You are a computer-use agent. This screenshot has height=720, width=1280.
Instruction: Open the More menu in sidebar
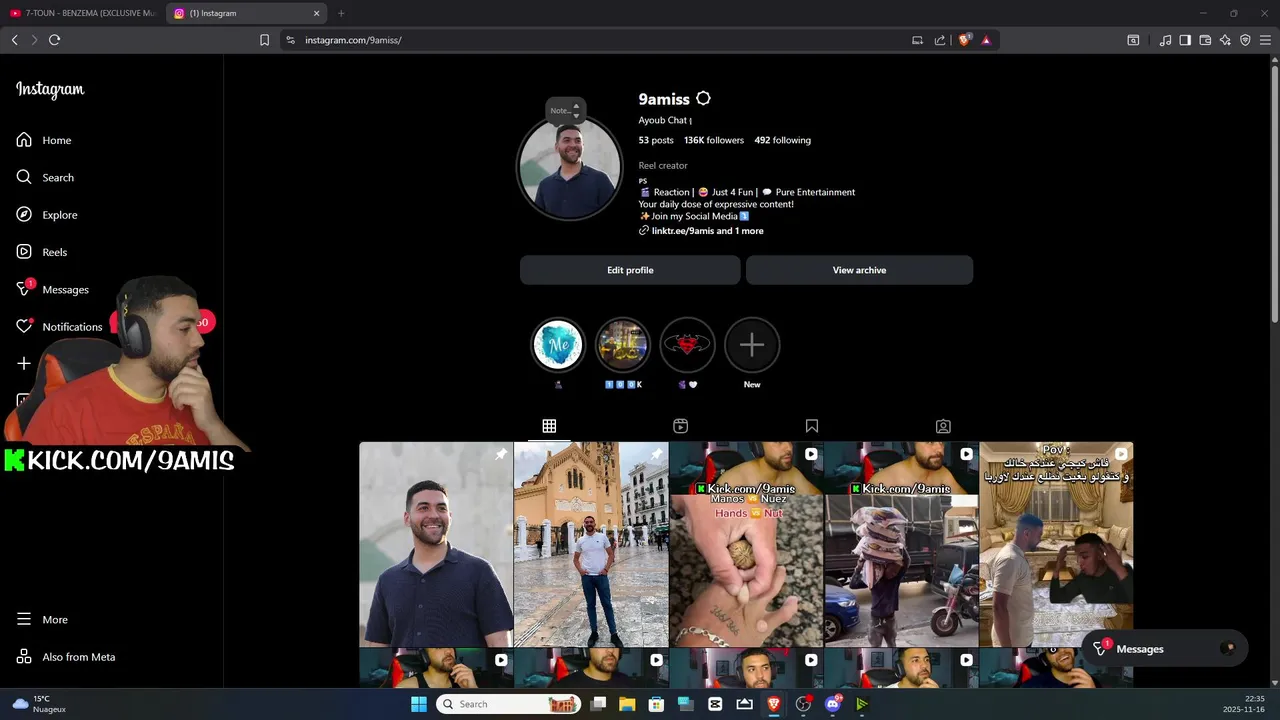(42, 619)
